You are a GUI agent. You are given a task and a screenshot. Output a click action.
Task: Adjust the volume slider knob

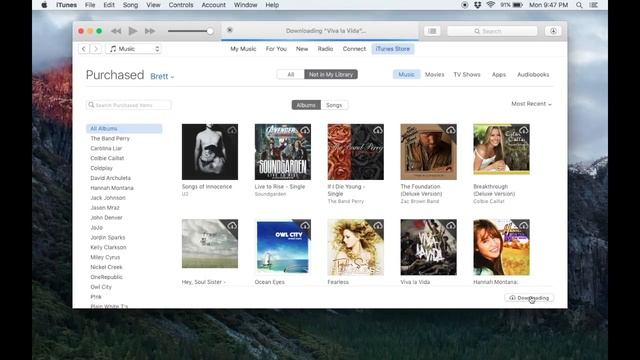pyautogui.click(x=210, y=31)
